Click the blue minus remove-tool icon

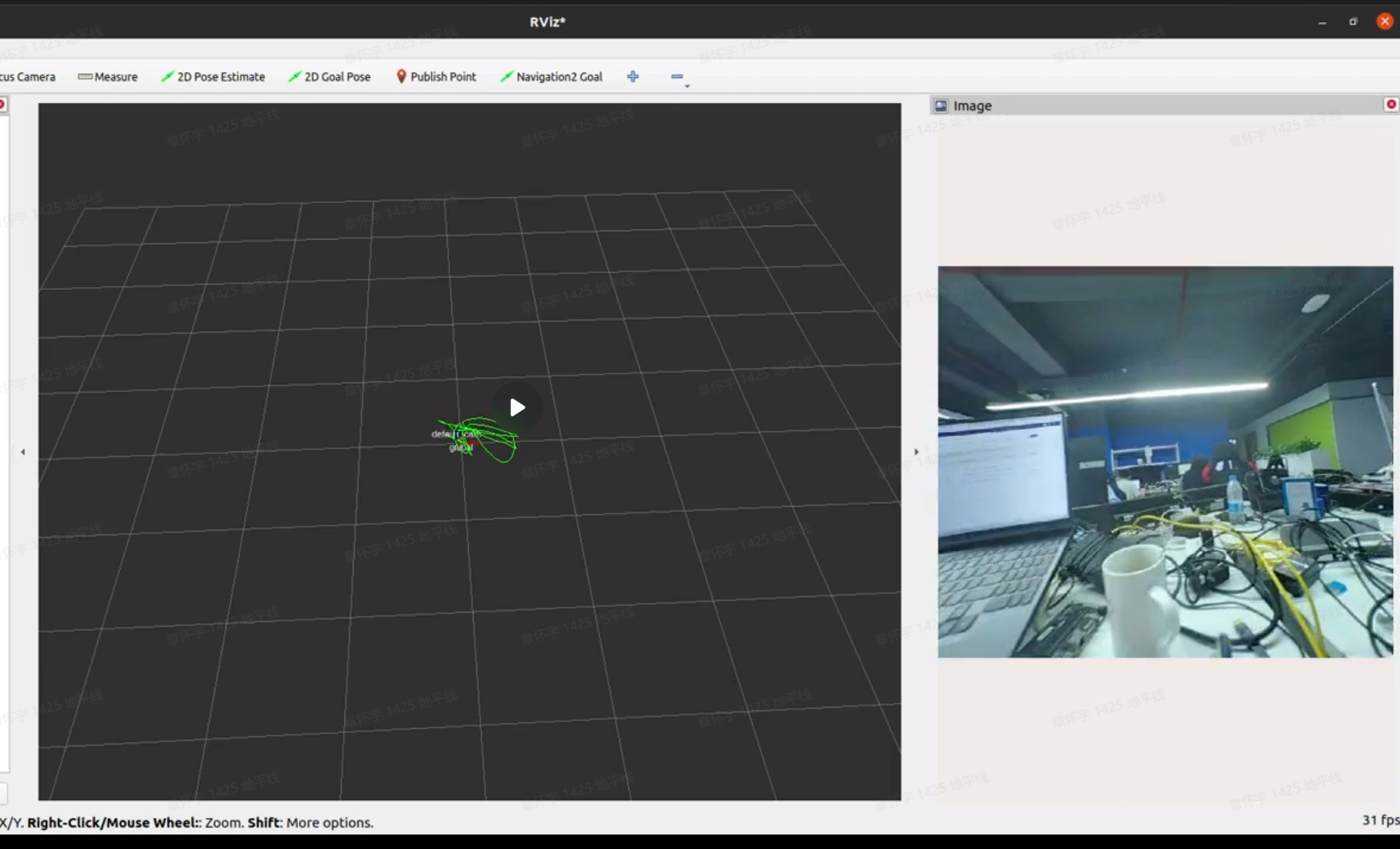pos(677,77)
